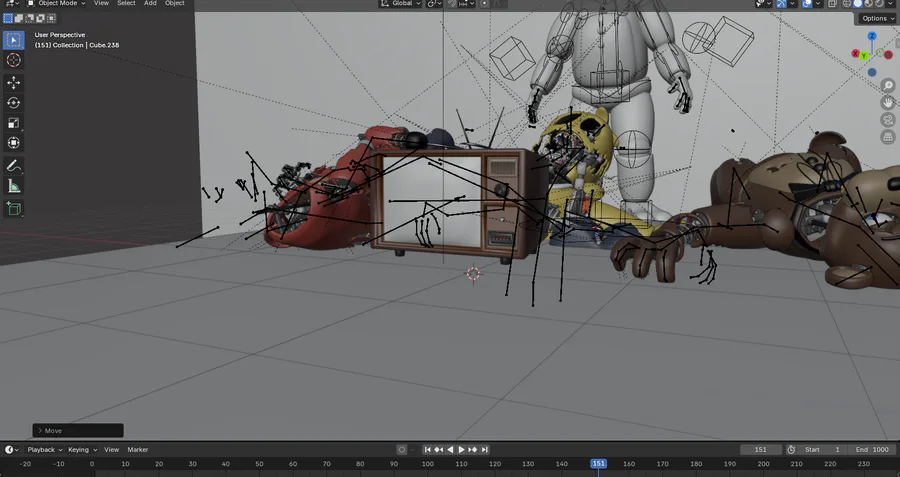This screenshot has height=477, width=900.
Task: Toggle X-ray mode
Action: click(833, 3)
